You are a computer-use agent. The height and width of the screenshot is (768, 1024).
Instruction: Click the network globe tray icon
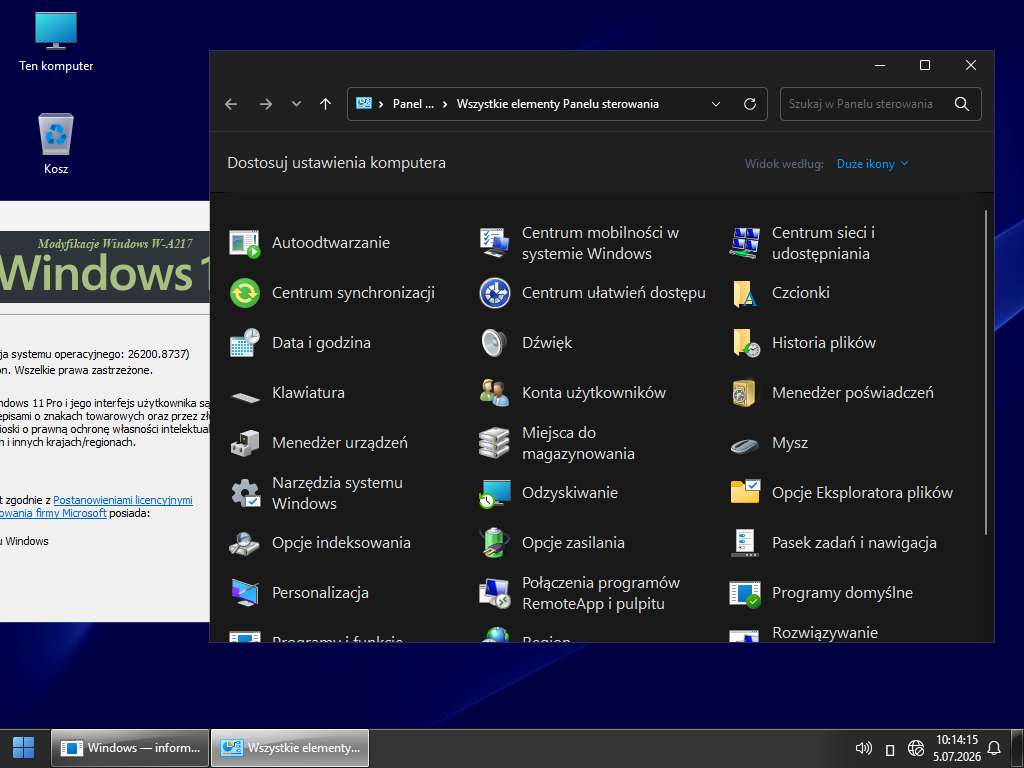pyautogui.click(x=916, y=748)
